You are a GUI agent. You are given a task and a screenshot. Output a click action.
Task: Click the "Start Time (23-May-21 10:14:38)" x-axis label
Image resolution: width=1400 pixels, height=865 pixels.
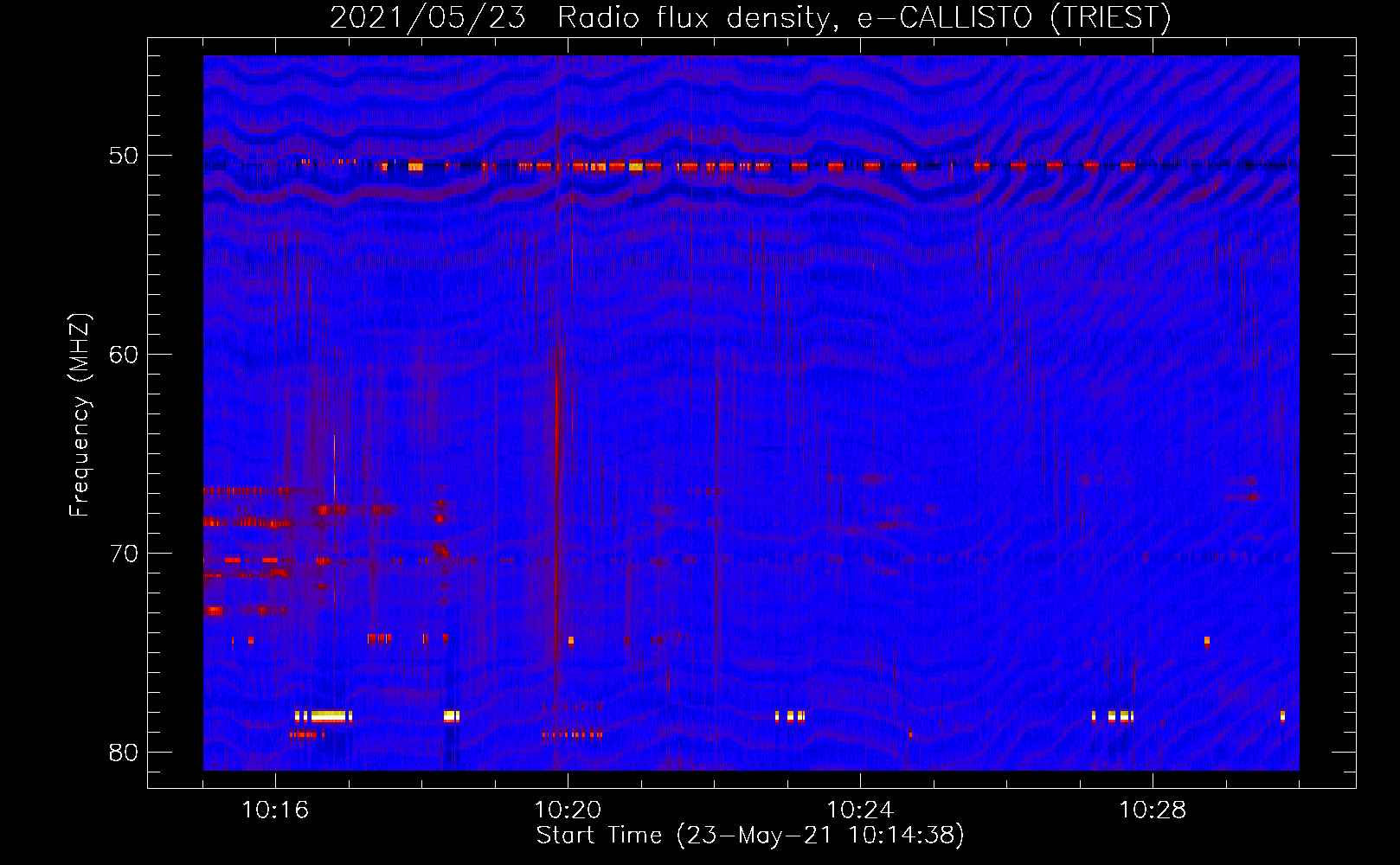(750, 836)
